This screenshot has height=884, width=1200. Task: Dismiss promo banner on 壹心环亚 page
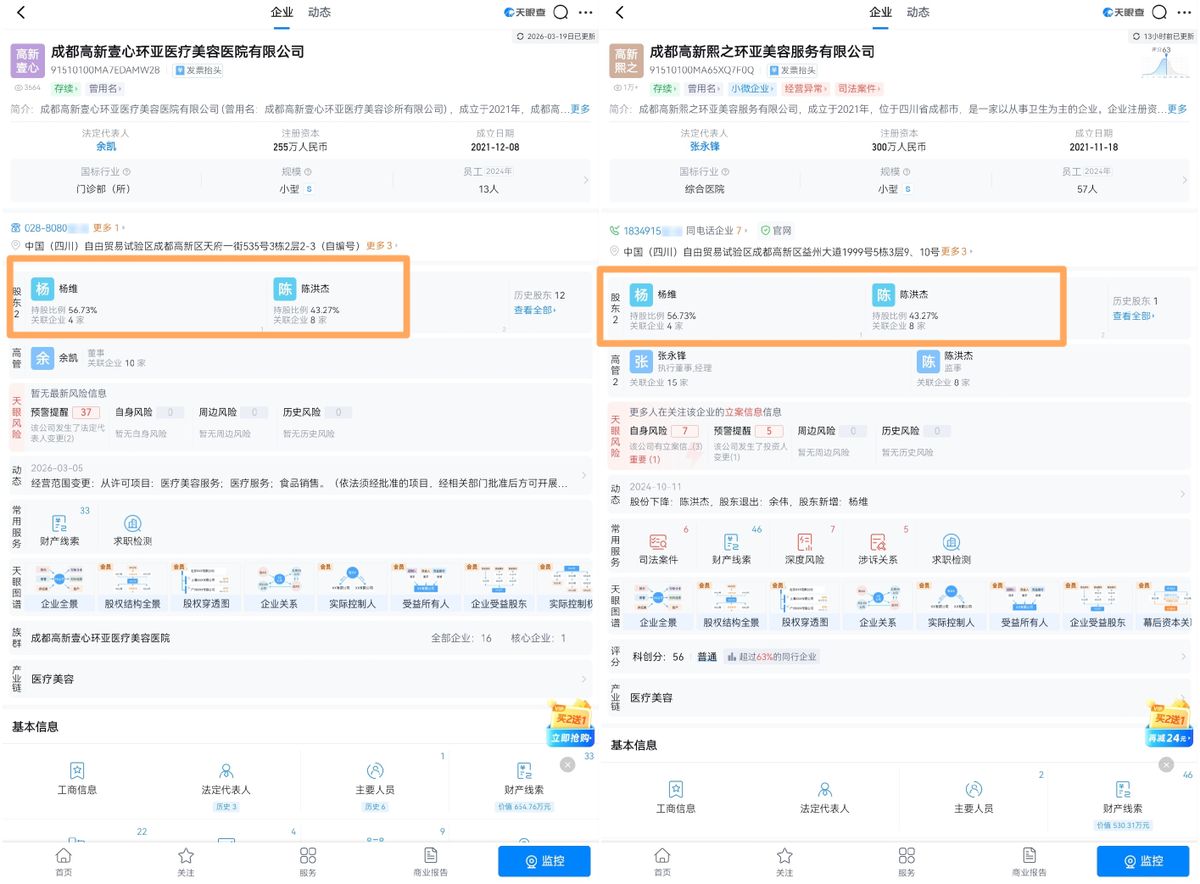click(x=567, y=765)
